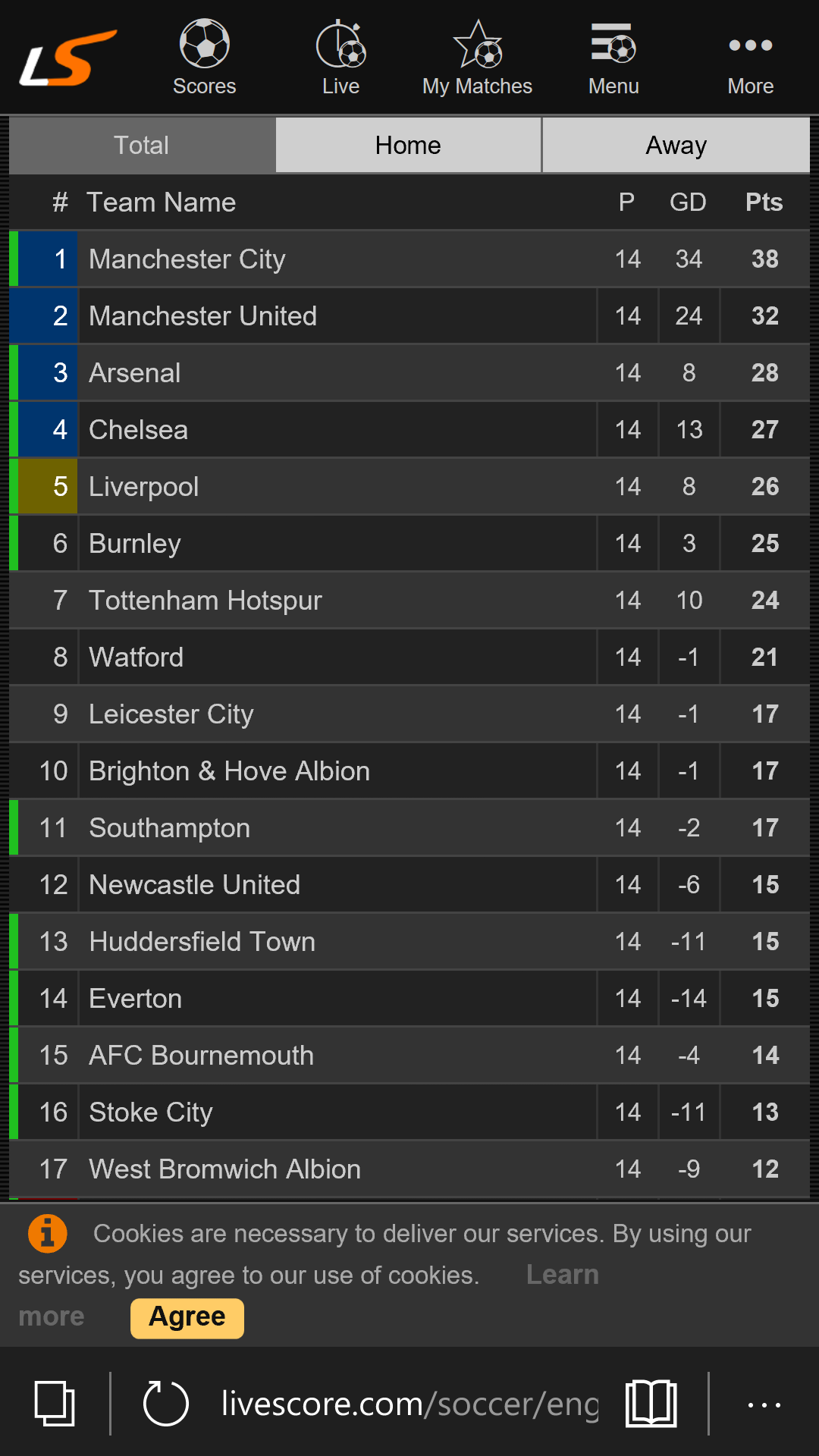Open the Menu icon
Viewport: 819px width, 1456px height.
tap(613, 45)
